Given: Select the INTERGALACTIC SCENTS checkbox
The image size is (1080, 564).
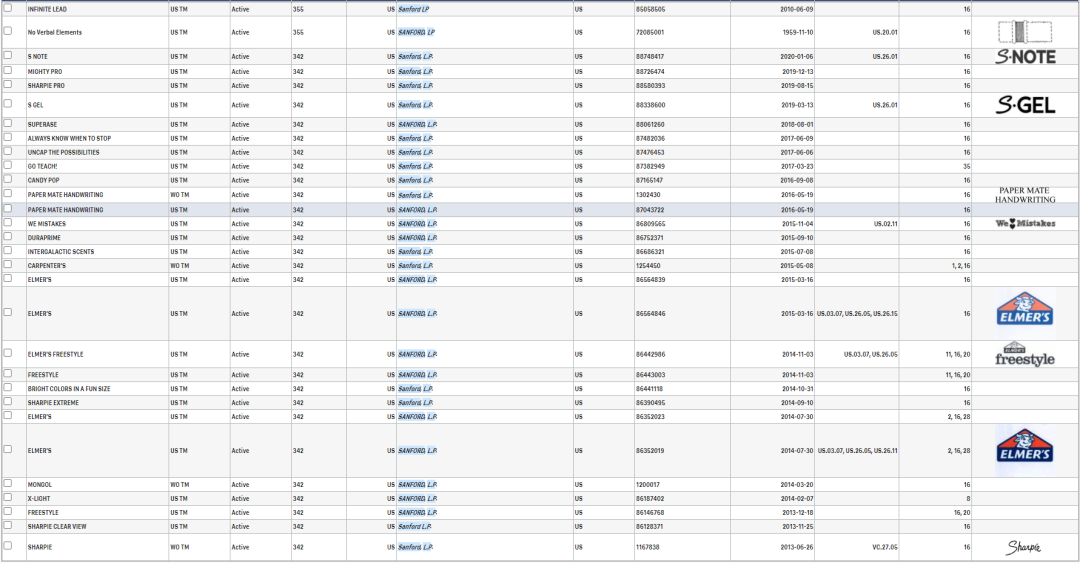Looking at the screenshot, I should tap(8, 251).
